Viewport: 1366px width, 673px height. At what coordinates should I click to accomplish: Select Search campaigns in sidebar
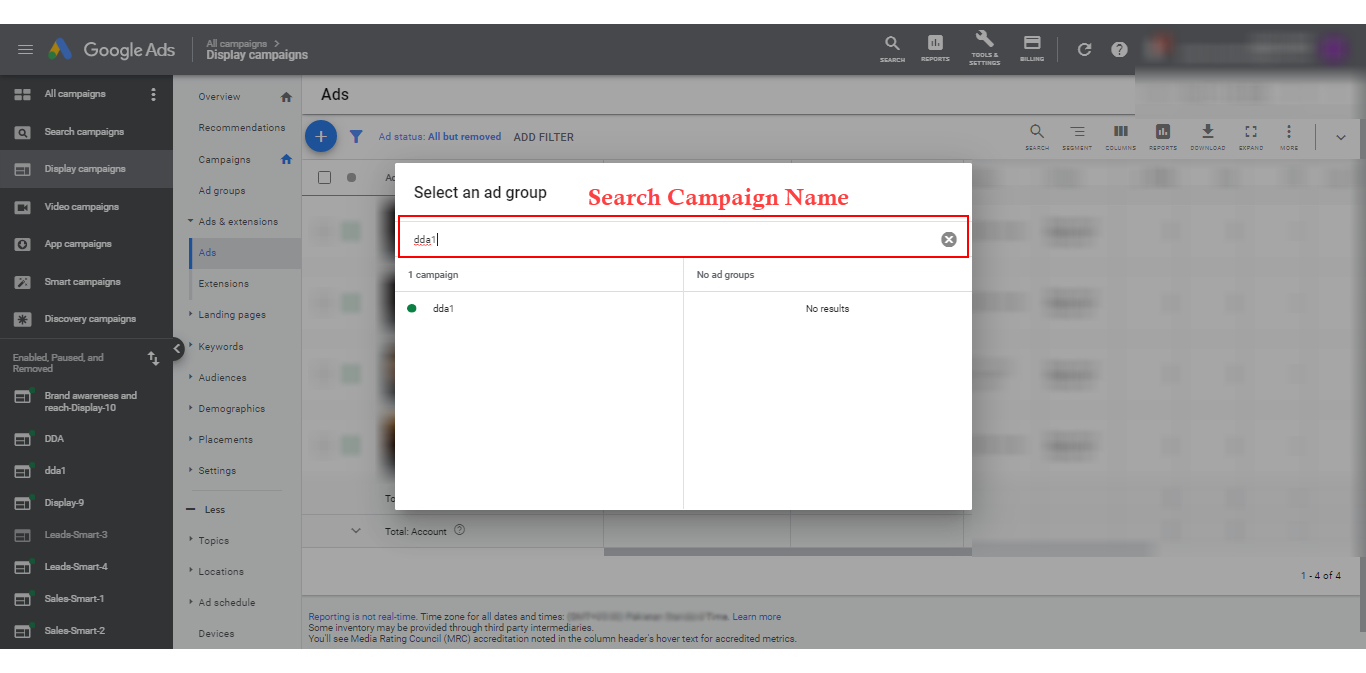(86, 131)
